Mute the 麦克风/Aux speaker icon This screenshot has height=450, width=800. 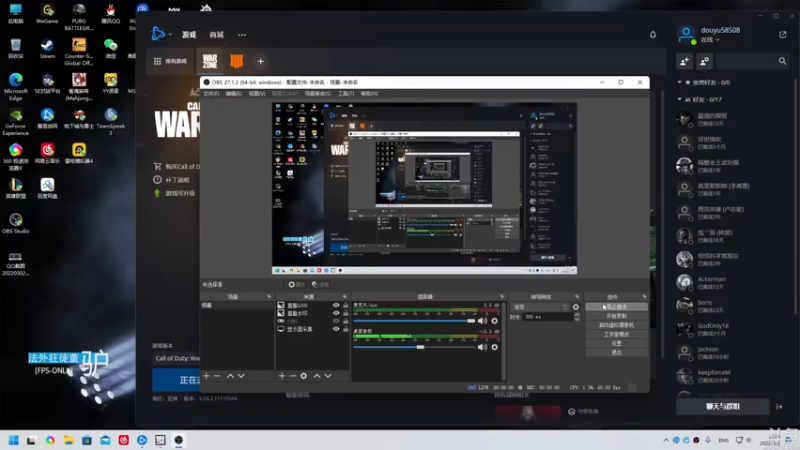click(482, 321)
